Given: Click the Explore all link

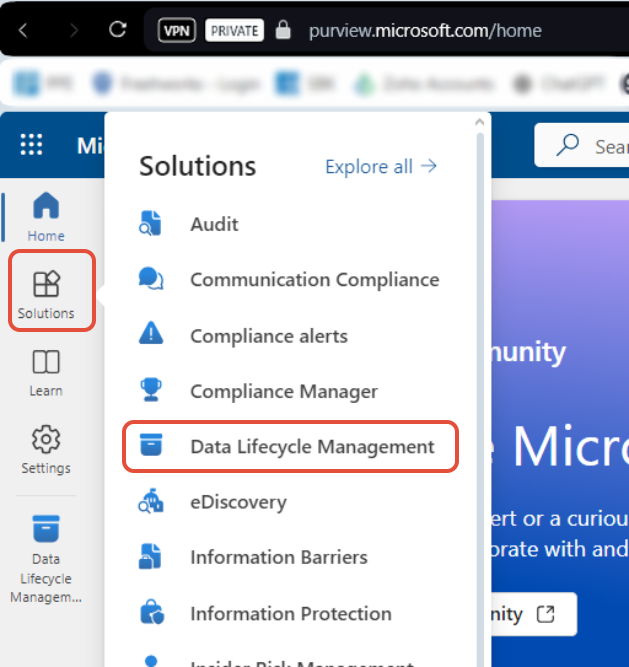Looking at the screenshot, I should pos(381,166).
